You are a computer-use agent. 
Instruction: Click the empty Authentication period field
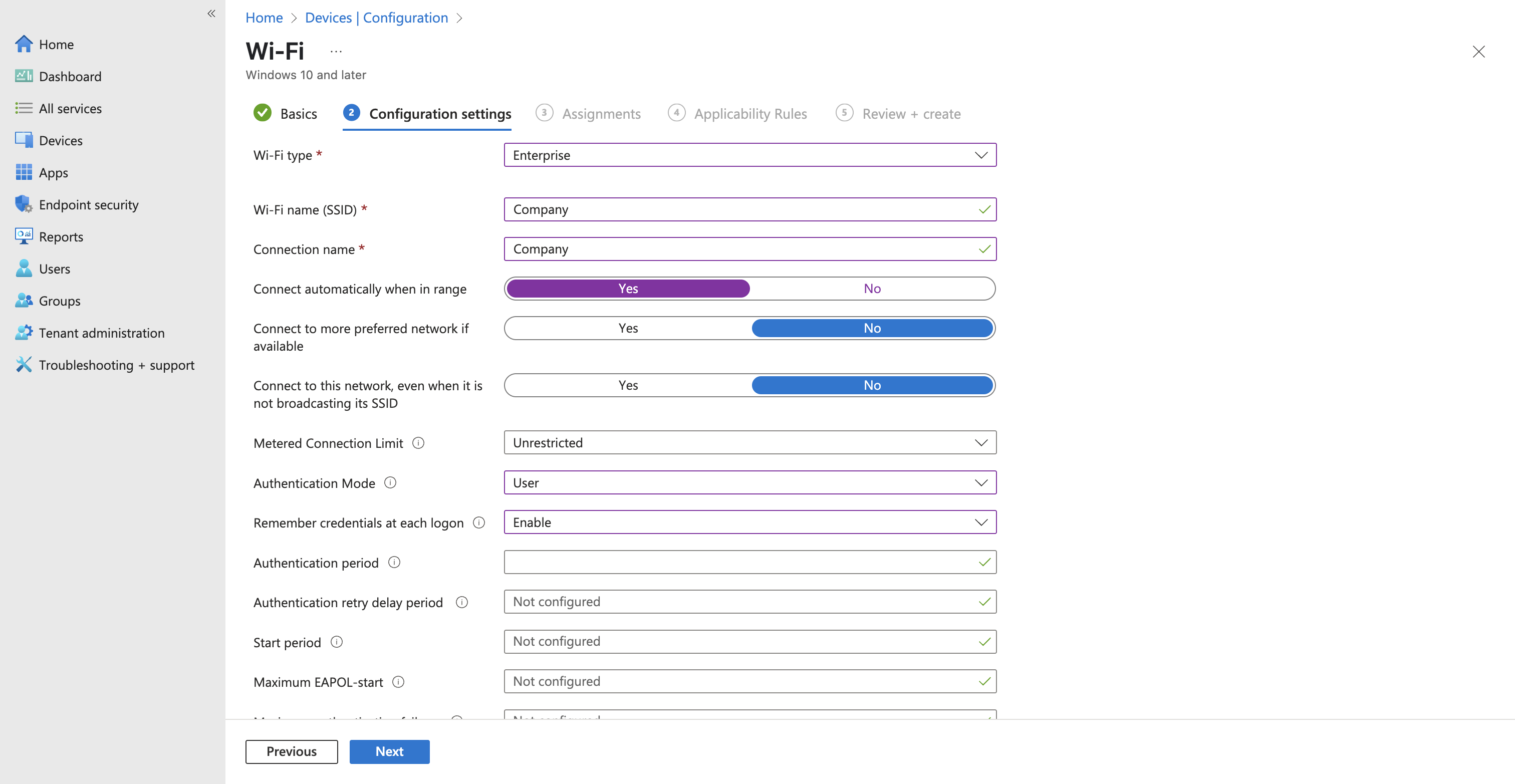pos(750,562)
